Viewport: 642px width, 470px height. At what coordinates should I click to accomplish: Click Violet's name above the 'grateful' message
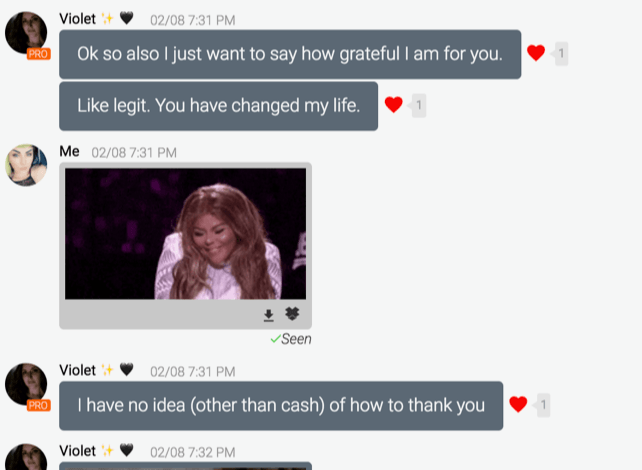click(x=77, y=19)
